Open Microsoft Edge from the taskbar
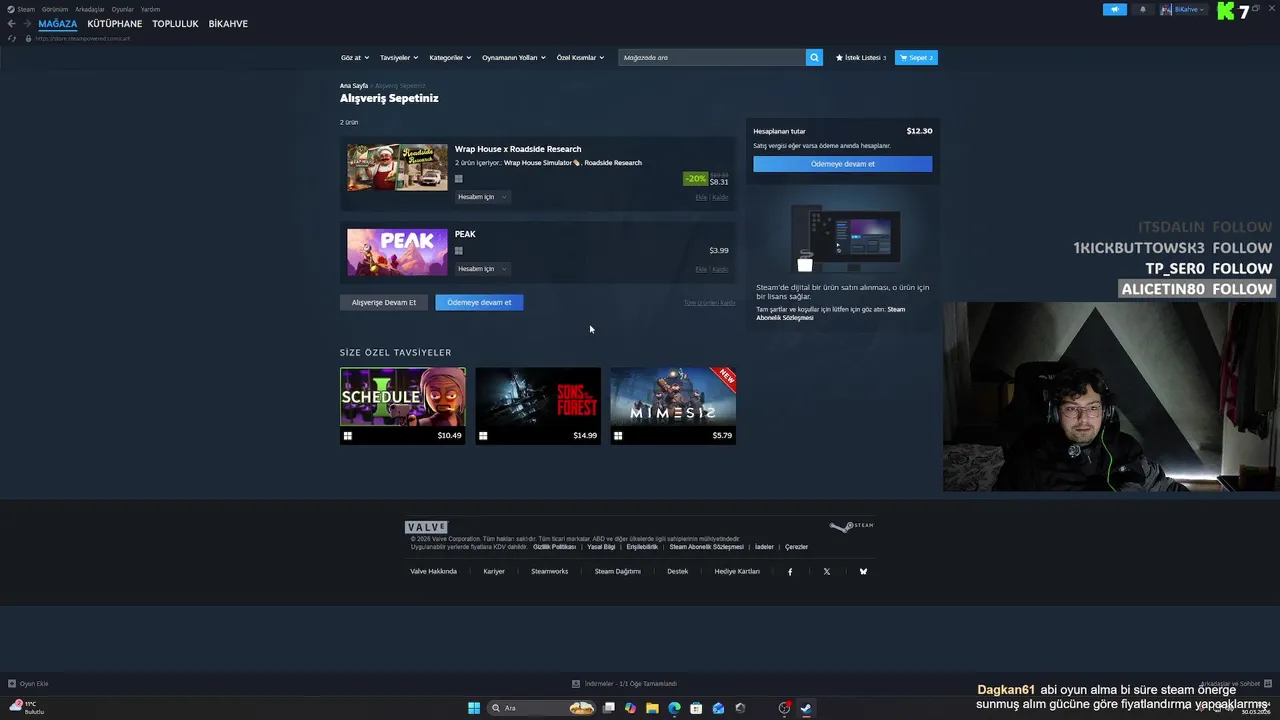1280x720 pixels. (x=674, y=708)
